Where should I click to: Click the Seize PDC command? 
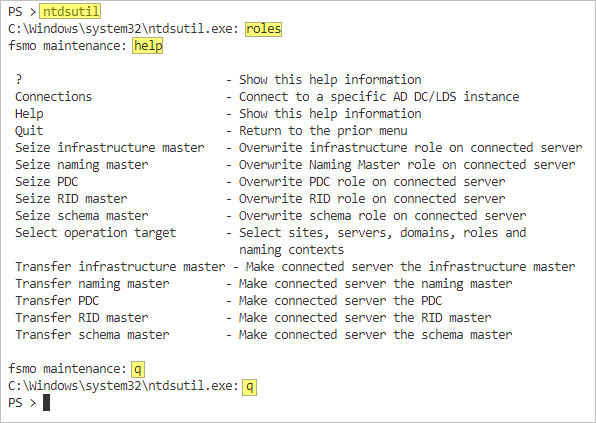[46, 182]
